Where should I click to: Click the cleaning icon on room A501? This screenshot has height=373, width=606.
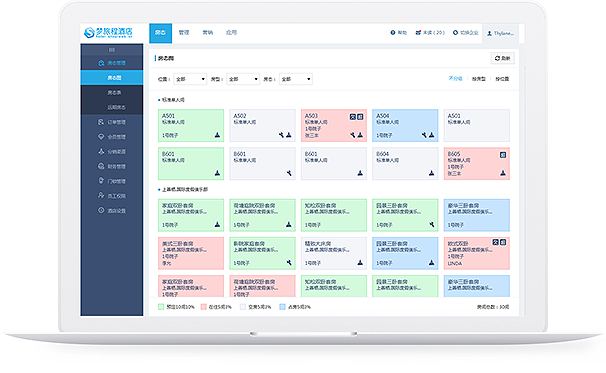[217, 135]
